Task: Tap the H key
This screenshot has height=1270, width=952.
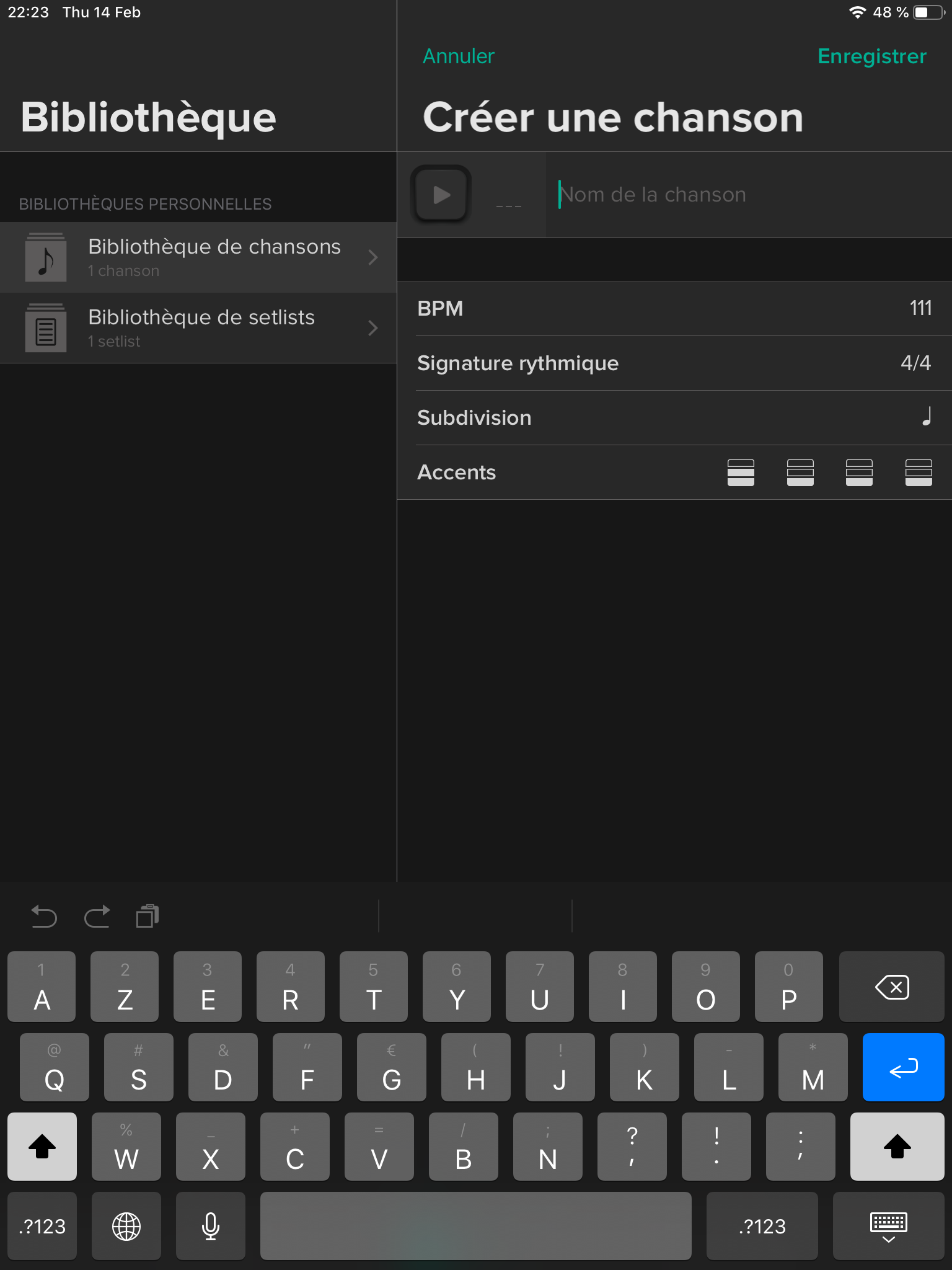Action: tap(476, 1067)
